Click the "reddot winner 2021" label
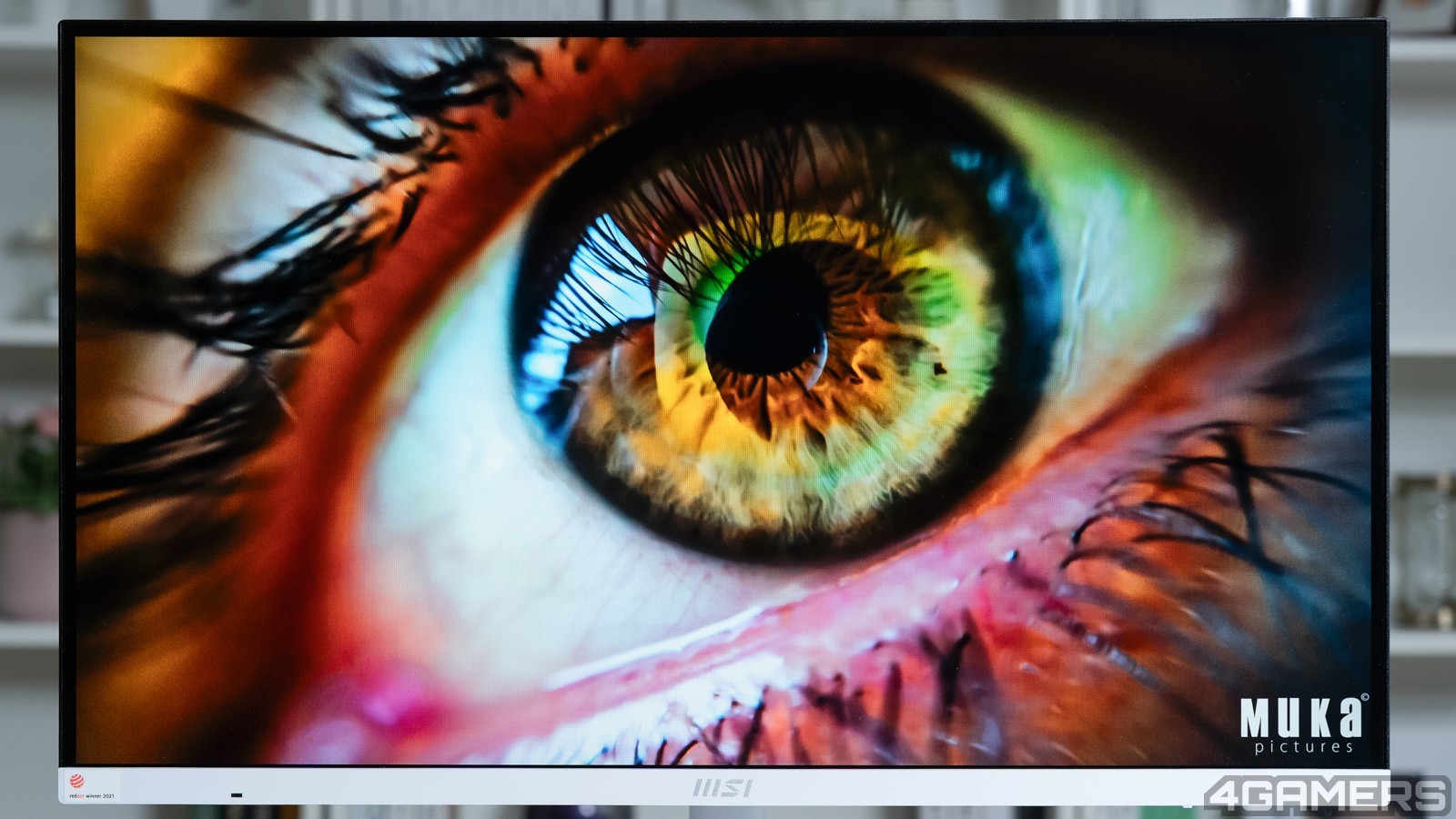 click(93, 795)
